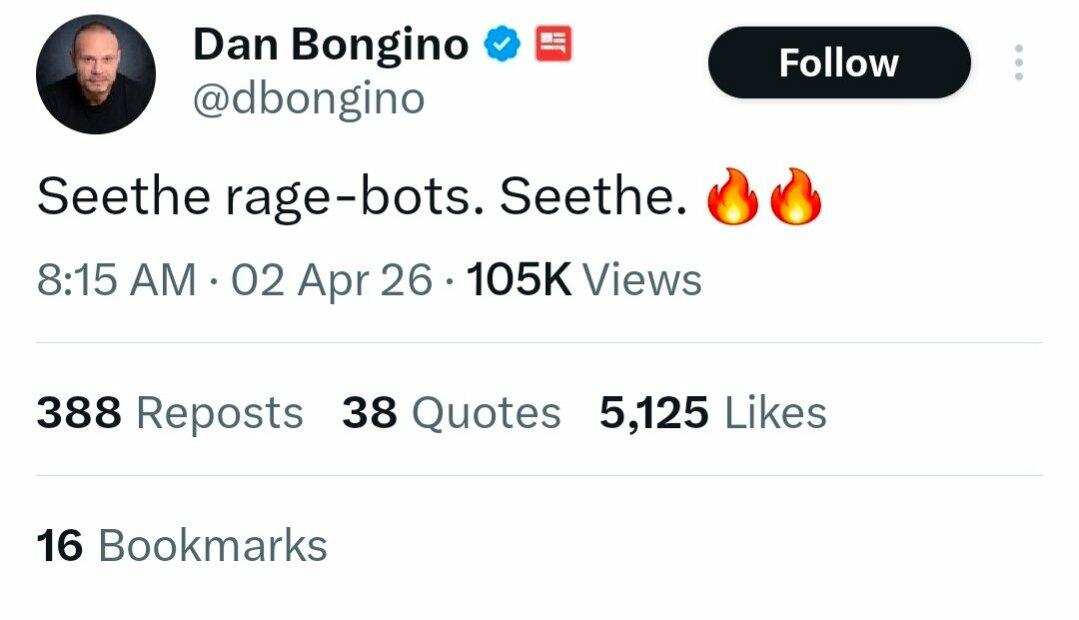Click the Dan Bongino display name
1079x620 pixels.
click(x=330, y=45)
